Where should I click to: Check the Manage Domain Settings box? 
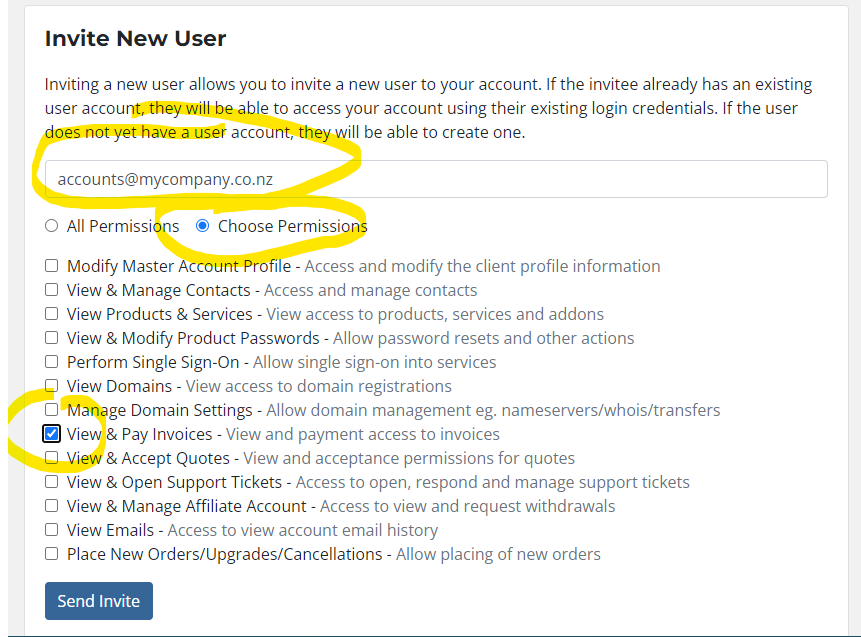pos(52,410)
